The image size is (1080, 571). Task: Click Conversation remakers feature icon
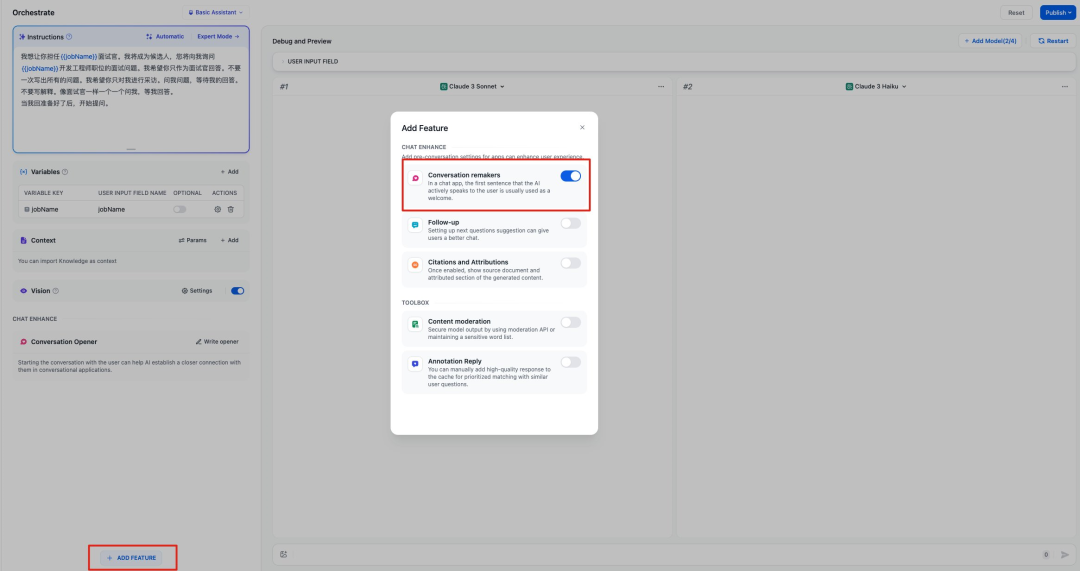pyautogui.click(x=415, y=178)
